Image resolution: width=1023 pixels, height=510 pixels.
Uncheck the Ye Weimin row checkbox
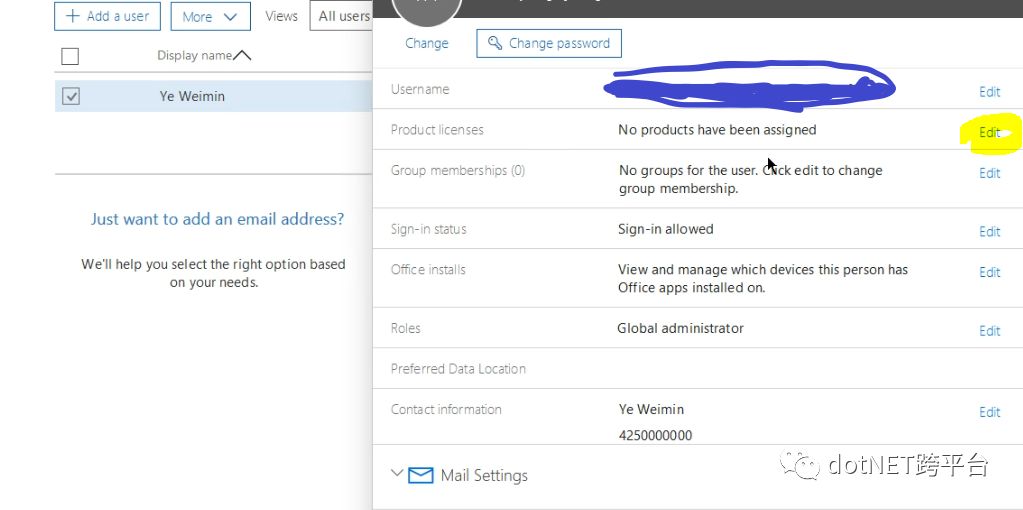tap(70, 96)
